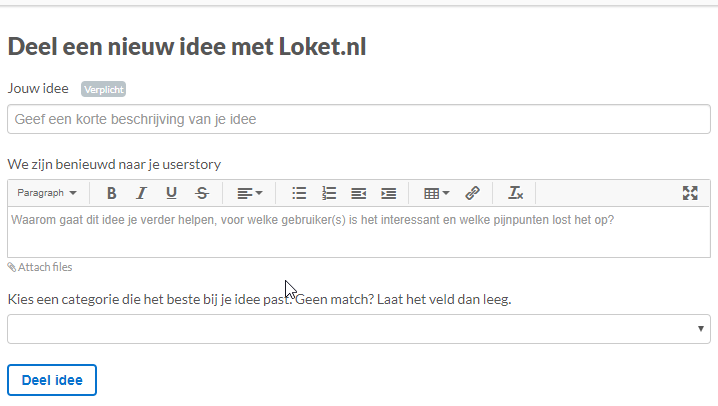This screenshot has width=718, height=406.
Task: Click the Deel idee button
Action: coord(52,380)
